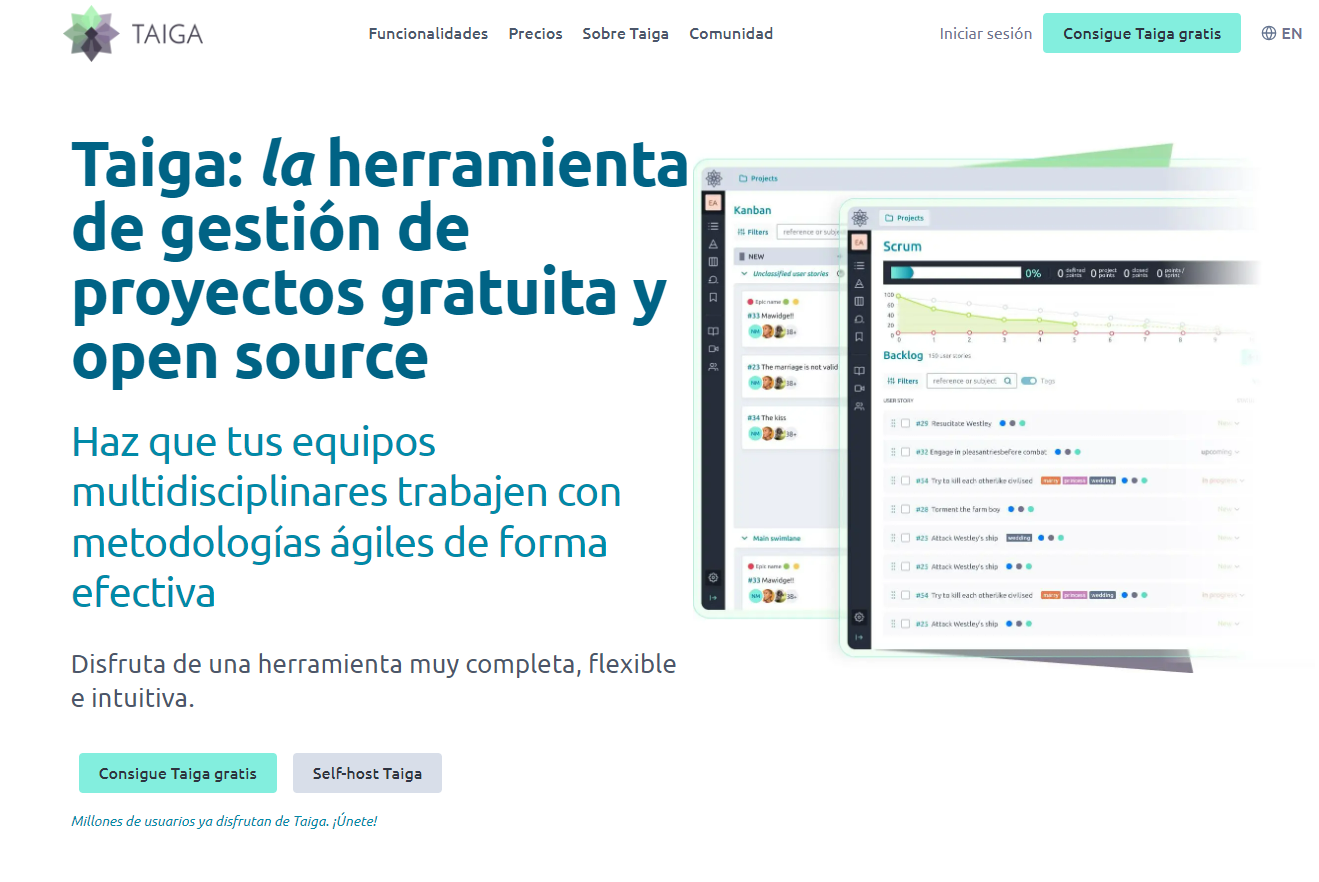
Task: Open the video camera icon in Kanban sidebar
Action: [713, 349]
